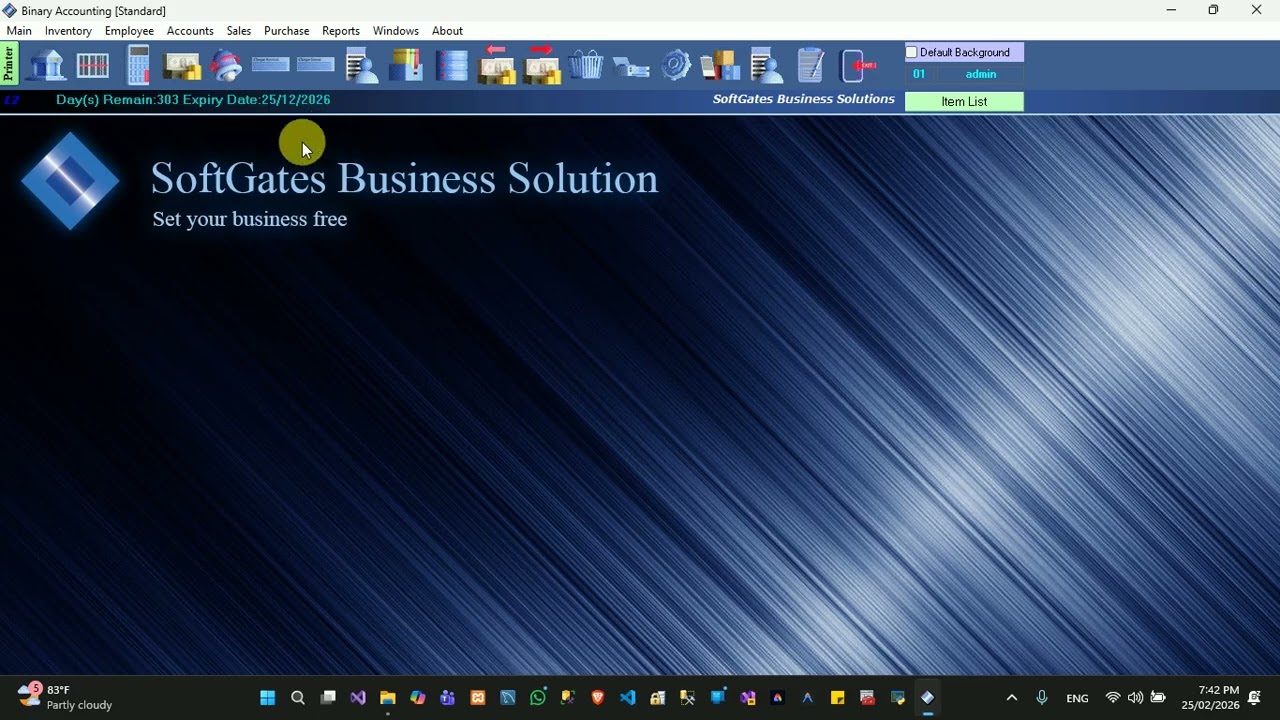Image resolution: width=1280 pixels, height=720 pixels.
Task: Open the barcode scanner toolbar icon
Action: pyautogui.click(x=93, y=66)
